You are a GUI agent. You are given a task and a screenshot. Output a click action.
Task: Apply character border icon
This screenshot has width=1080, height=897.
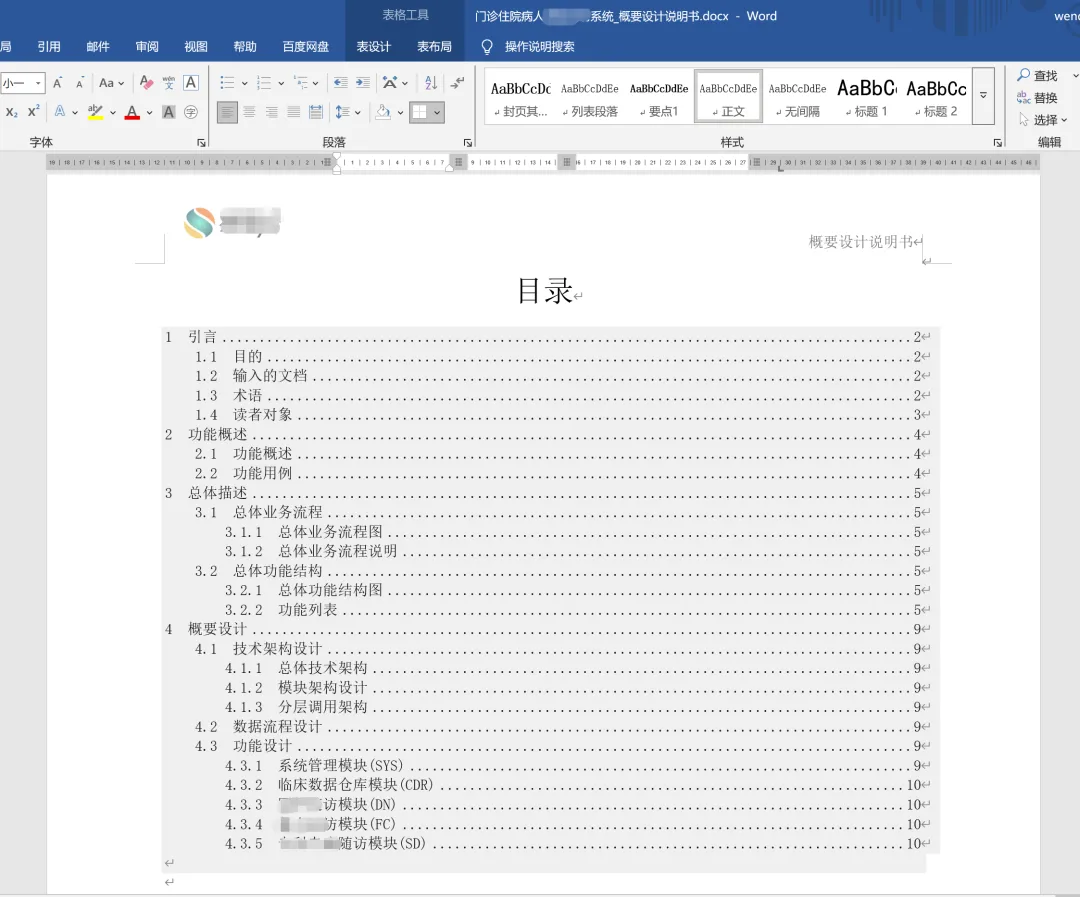click(x=191, y=83)
